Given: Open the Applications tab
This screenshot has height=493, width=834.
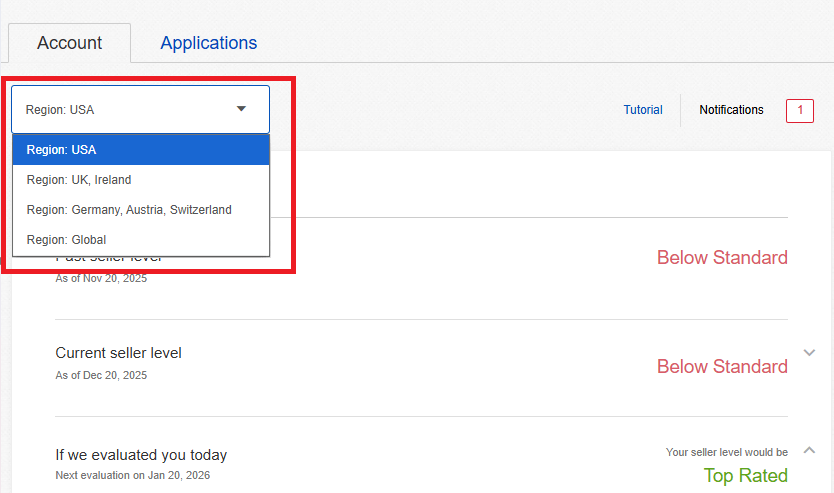Looking at the screenshot, I should pos(208,43).
